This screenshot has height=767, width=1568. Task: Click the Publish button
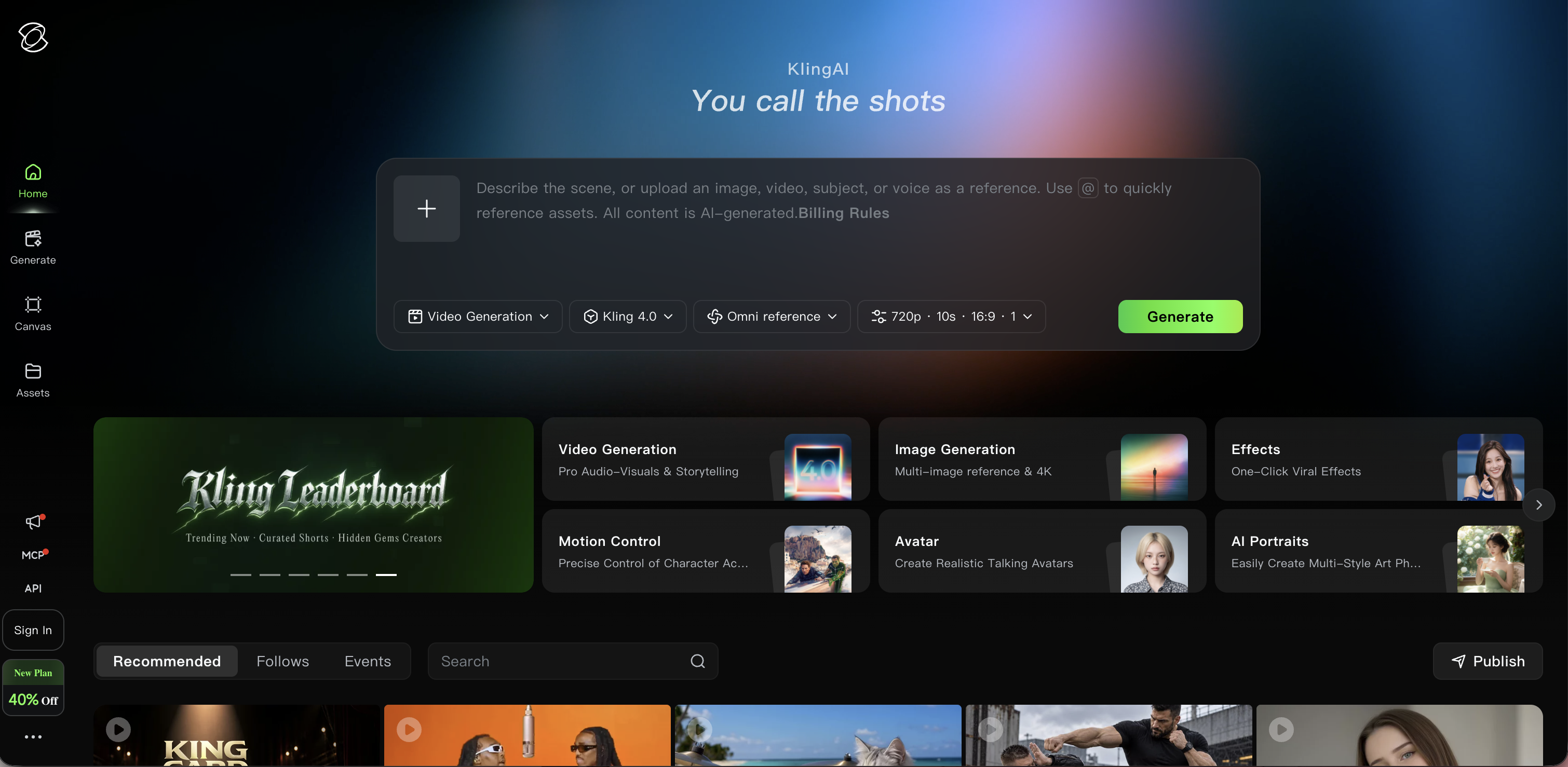pyautogui.click(x=1488, y=661)
